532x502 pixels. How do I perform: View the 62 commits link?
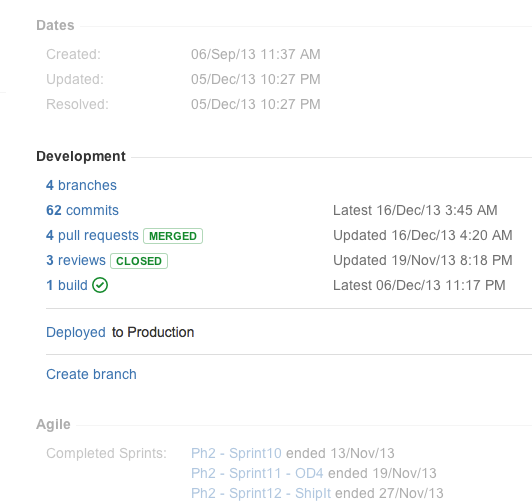82,210
